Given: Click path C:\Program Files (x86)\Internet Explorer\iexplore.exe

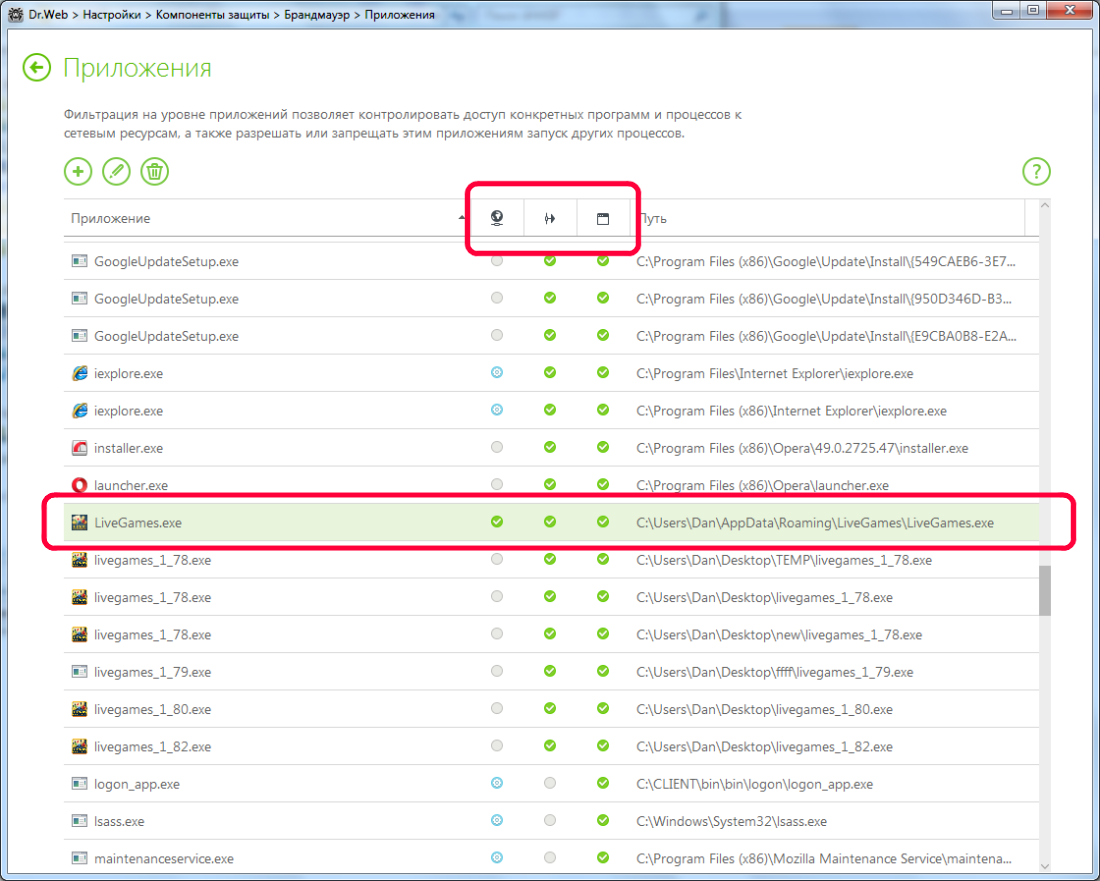Looking at the screenshot, I should (x=791, y=410).
